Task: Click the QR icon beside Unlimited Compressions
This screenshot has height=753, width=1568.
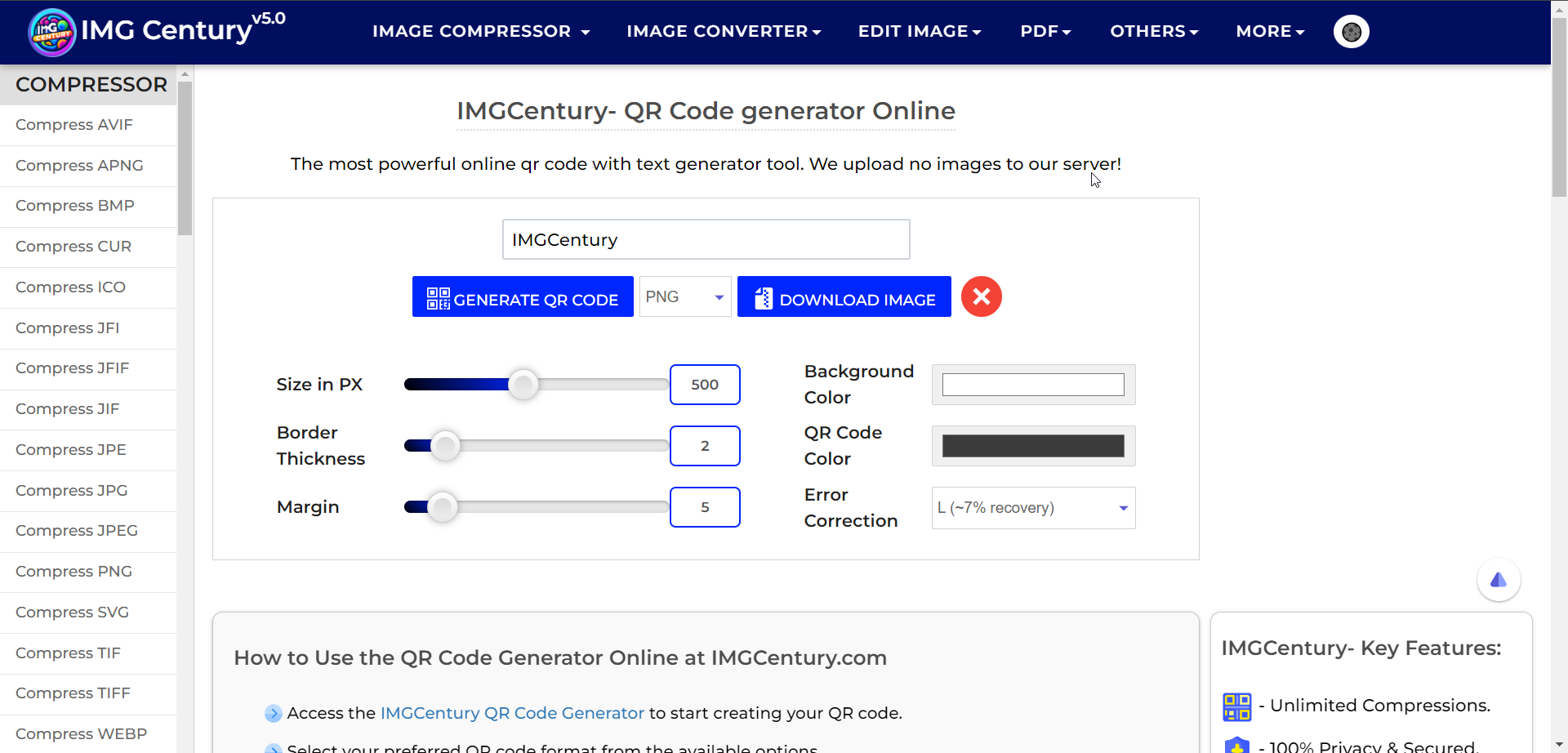Action: click(x=1236, y=706)
